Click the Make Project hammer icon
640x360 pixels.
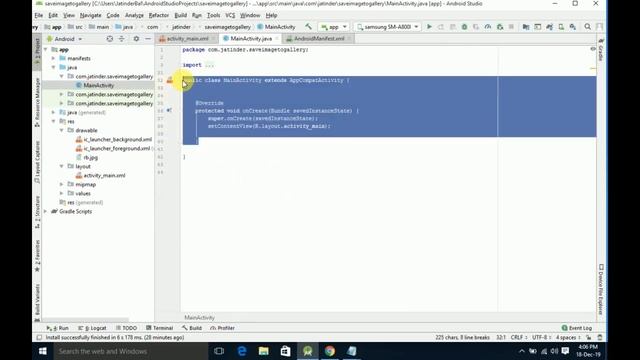click(x=309, y=27)
